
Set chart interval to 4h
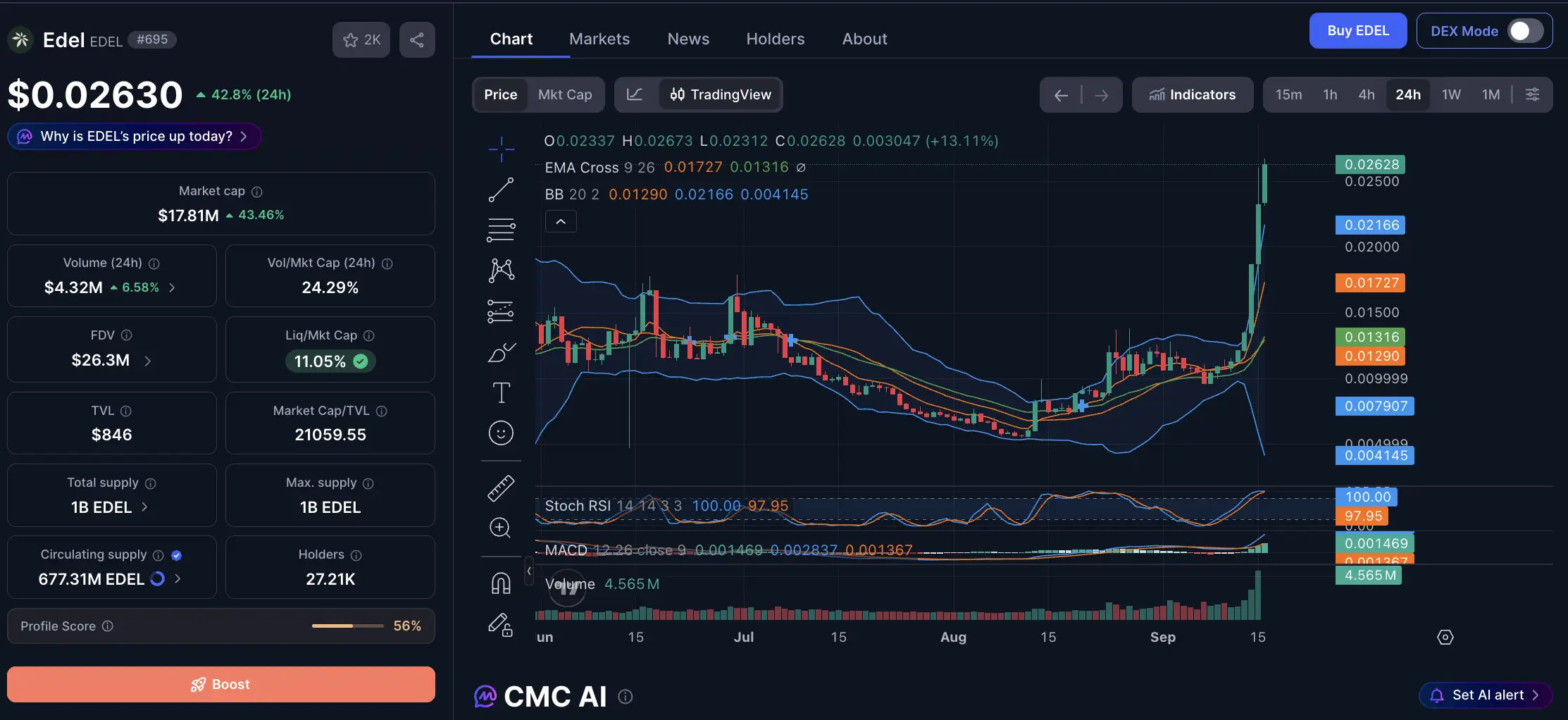[x=1367, y=94]
